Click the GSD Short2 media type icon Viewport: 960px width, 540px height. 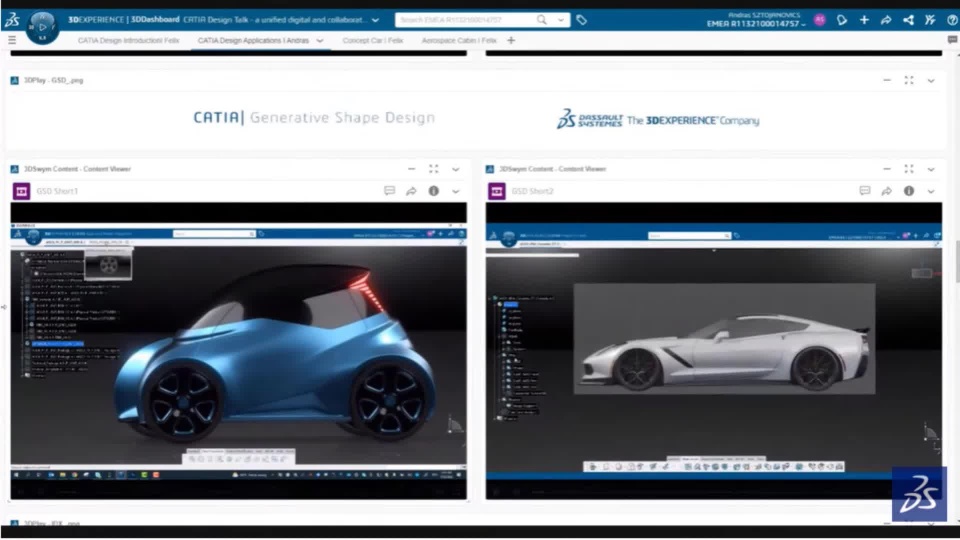[x=497, y=191]
